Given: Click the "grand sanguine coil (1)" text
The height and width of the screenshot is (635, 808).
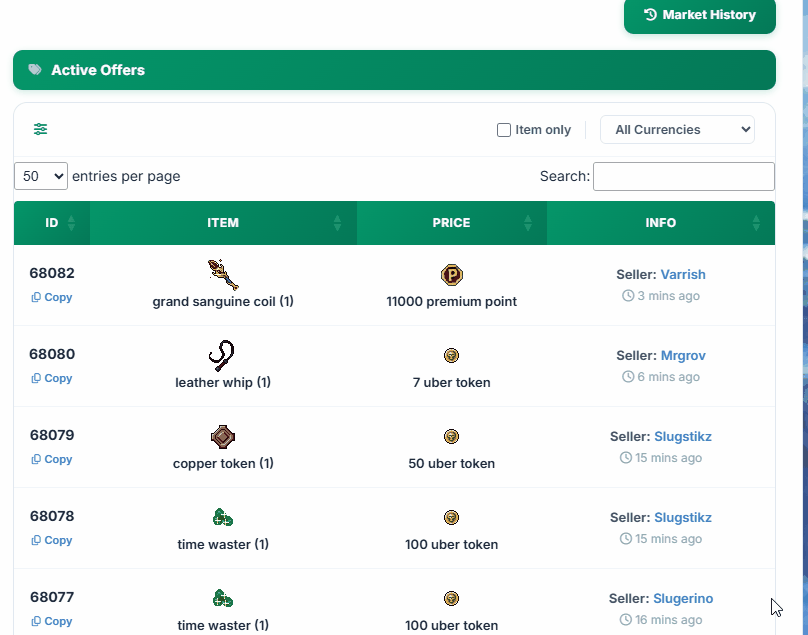Looking at the screenshot, I should [223, 302].
